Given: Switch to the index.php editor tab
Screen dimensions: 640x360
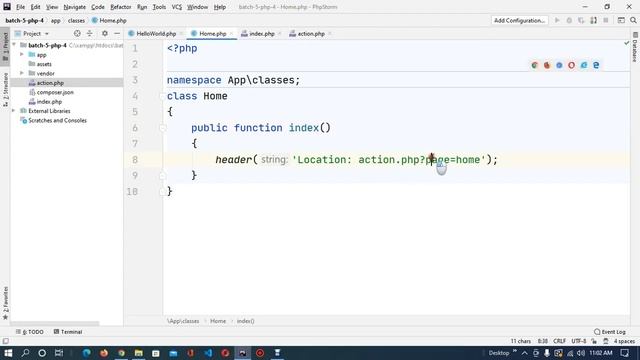Looking at the screenshot, I should [x=262, y=33].
